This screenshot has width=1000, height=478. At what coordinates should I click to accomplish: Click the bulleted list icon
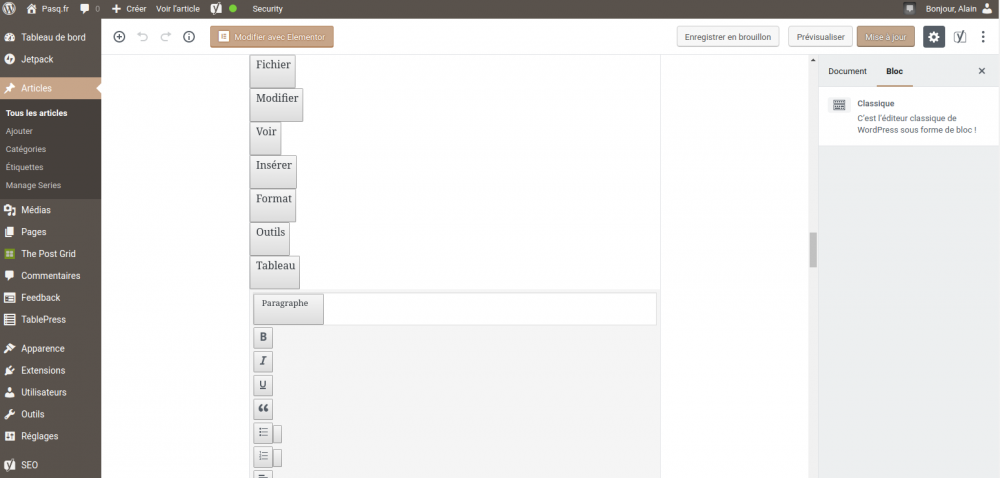[263, 434]
